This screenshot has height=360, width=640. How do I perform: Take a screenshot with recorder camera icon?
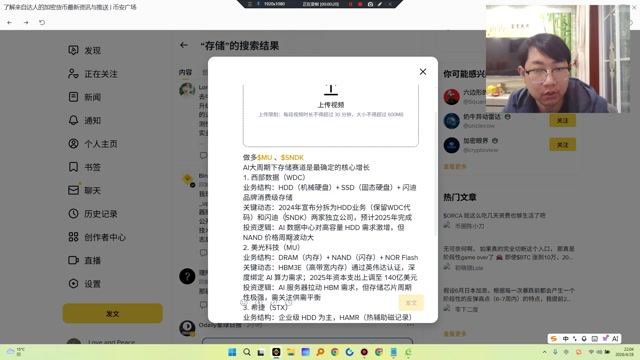(370, 4)
